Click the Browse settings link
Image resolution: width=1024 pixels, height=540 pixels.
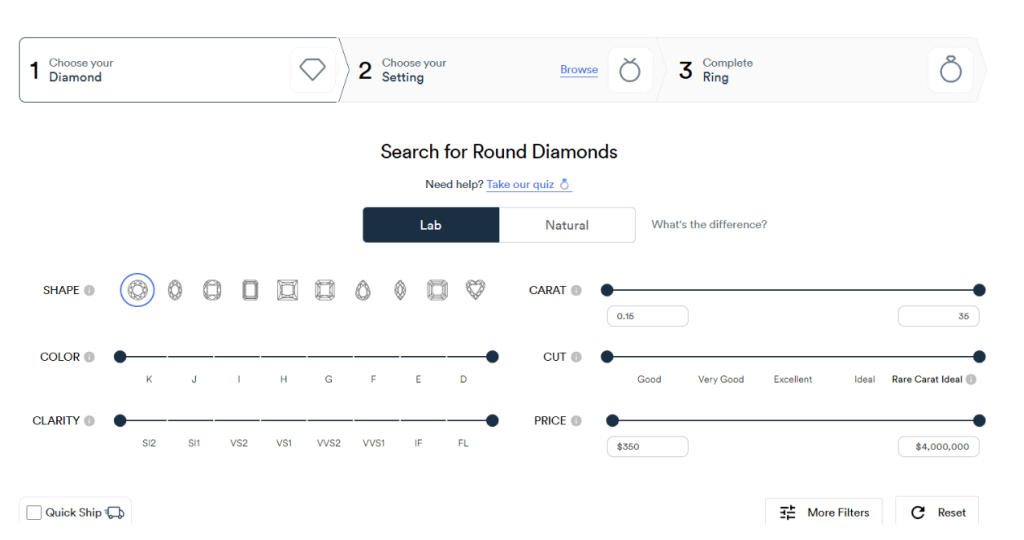[x=579, y=70]
